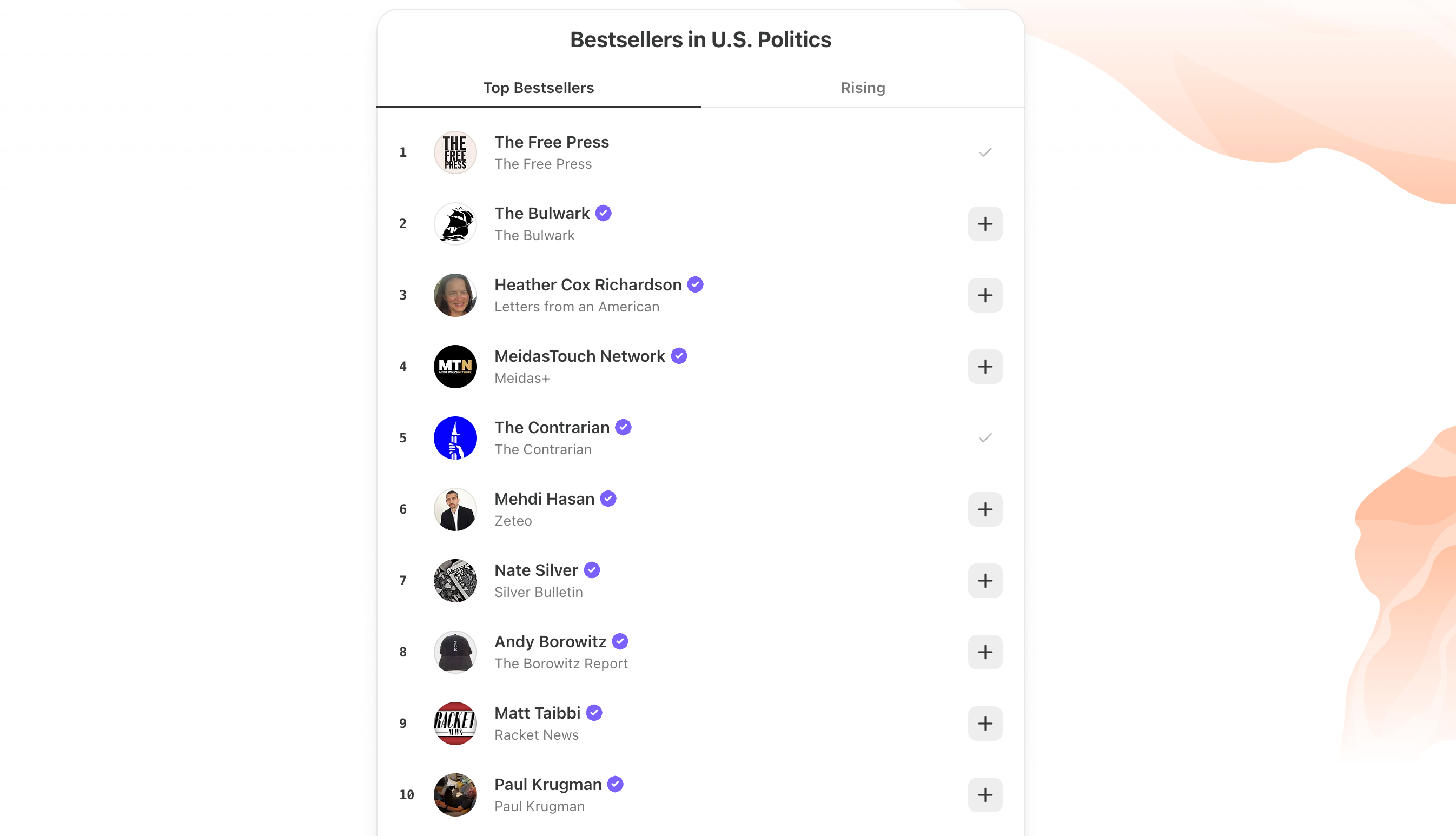1456x836 pixels.
Task: Click The Bulwark ship logo avatar
Action: click(455, 224)
